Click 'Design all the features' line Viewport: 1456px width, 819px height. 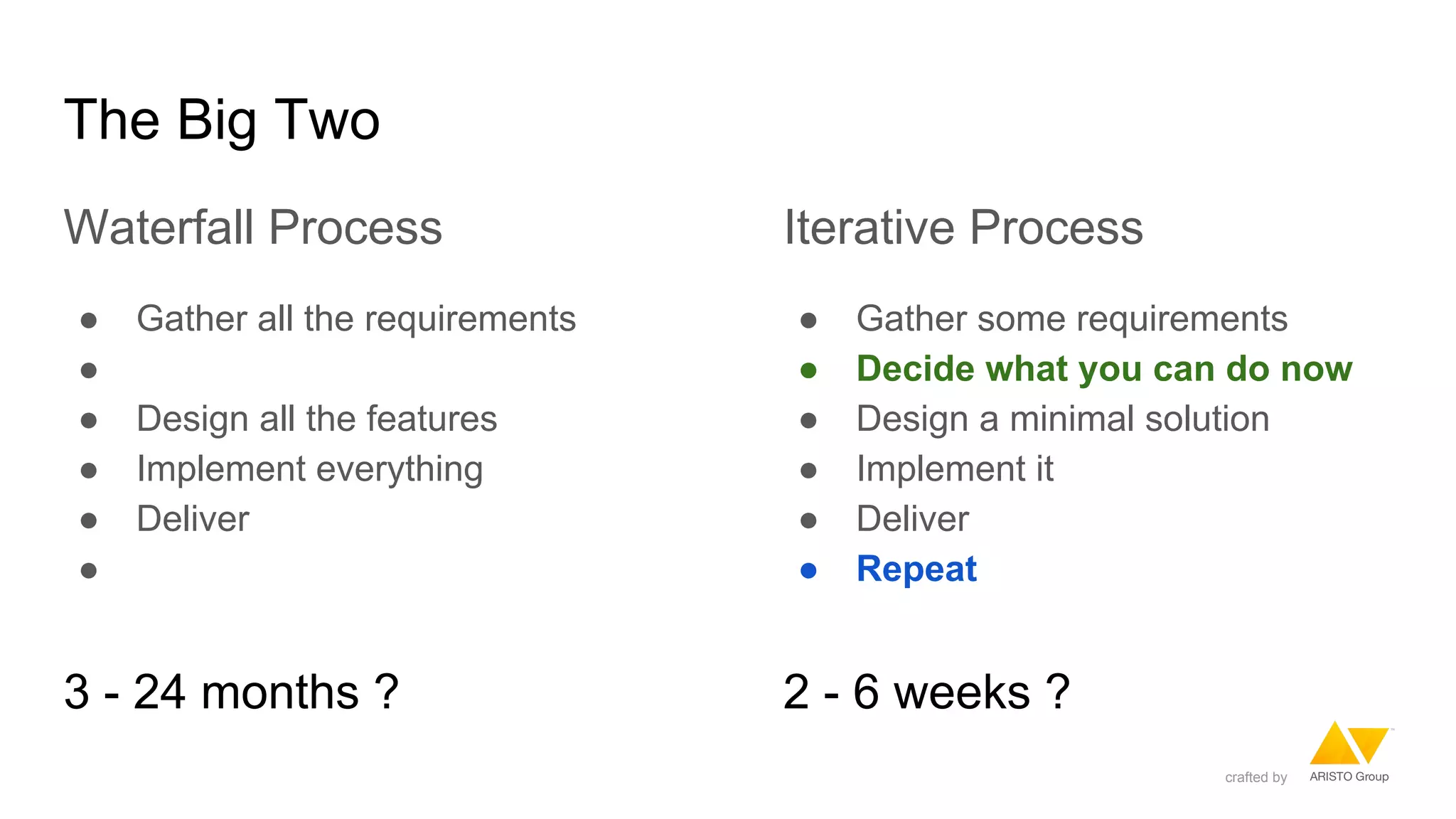click(317, 418)
